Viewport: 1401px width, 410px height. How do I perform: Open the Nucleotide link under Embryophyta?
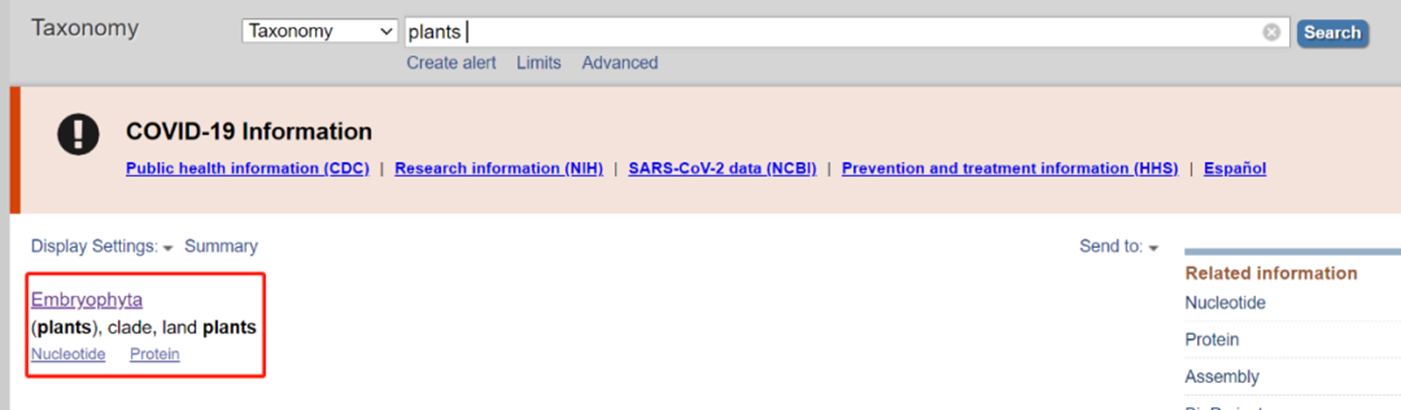point(68,354)
